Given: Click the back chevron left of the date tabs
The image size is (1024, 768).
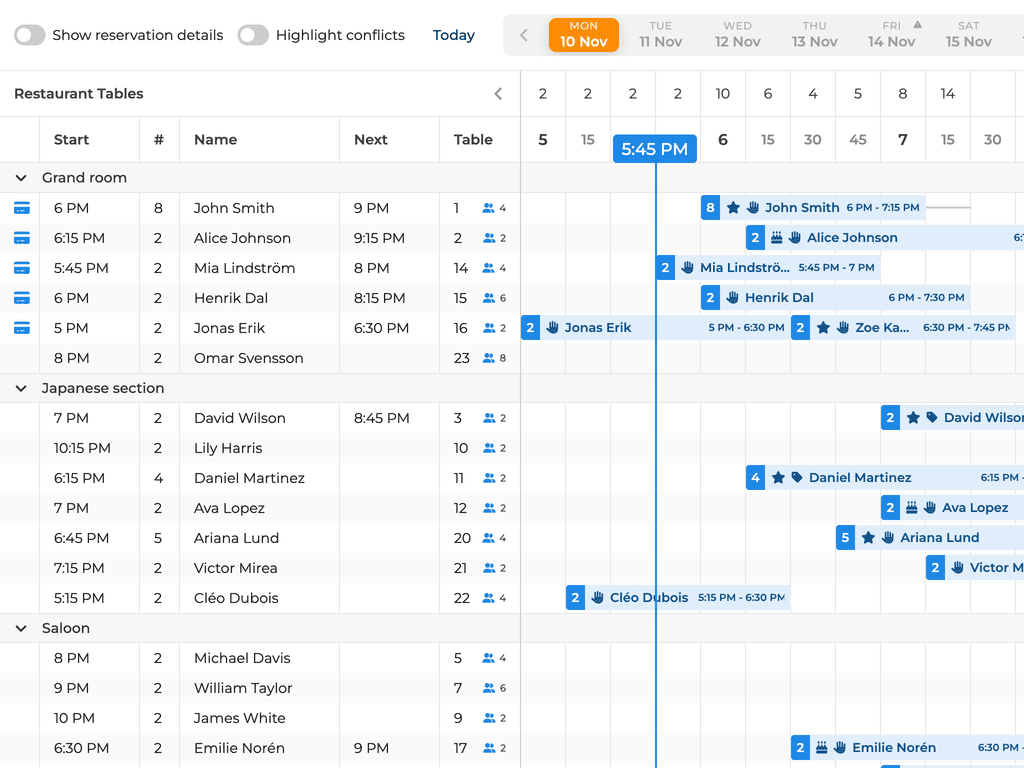Looking at the screenshot, I should [x=522, y=35].
